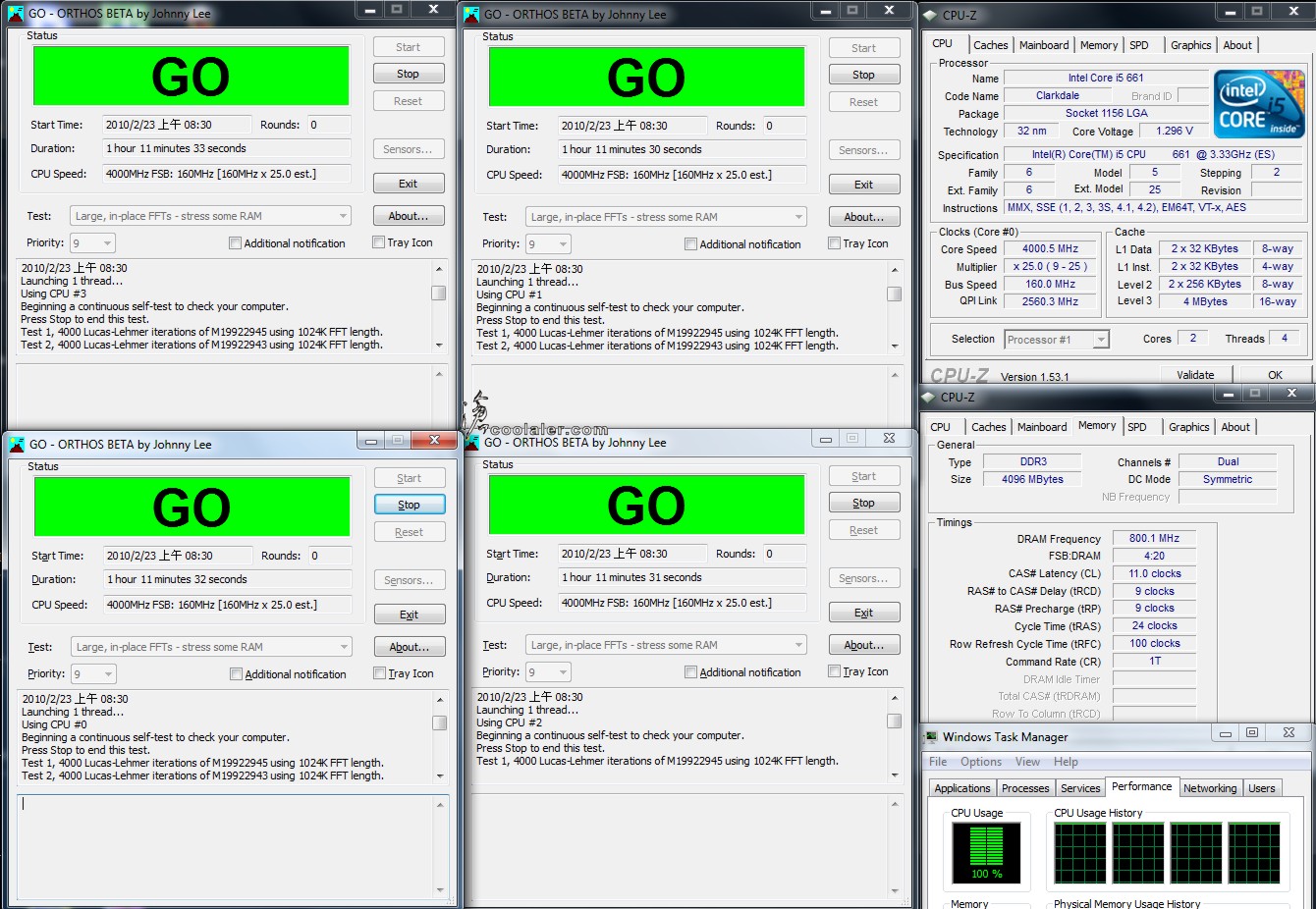Open Mainboard tab in CPU-Z processor window

[1044, 45]
